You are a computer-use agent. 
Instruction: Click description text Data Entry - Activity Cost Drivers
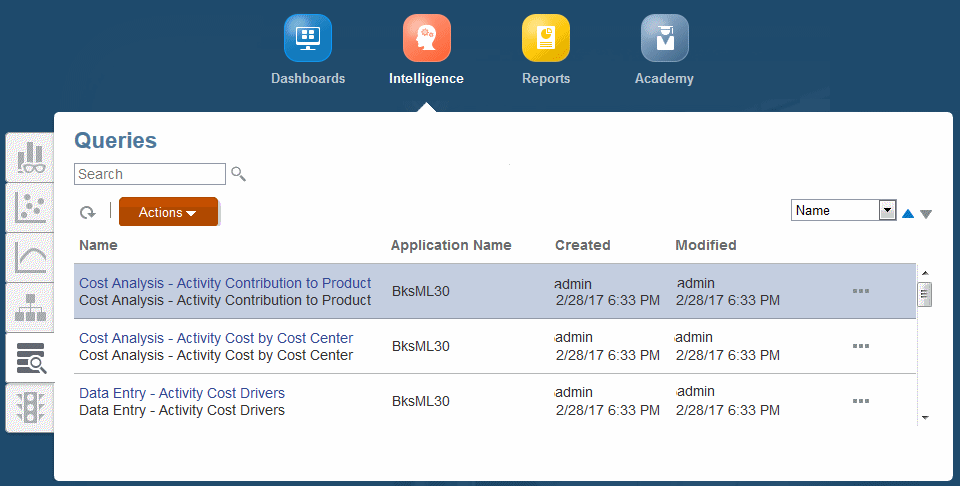coord(182,410)
